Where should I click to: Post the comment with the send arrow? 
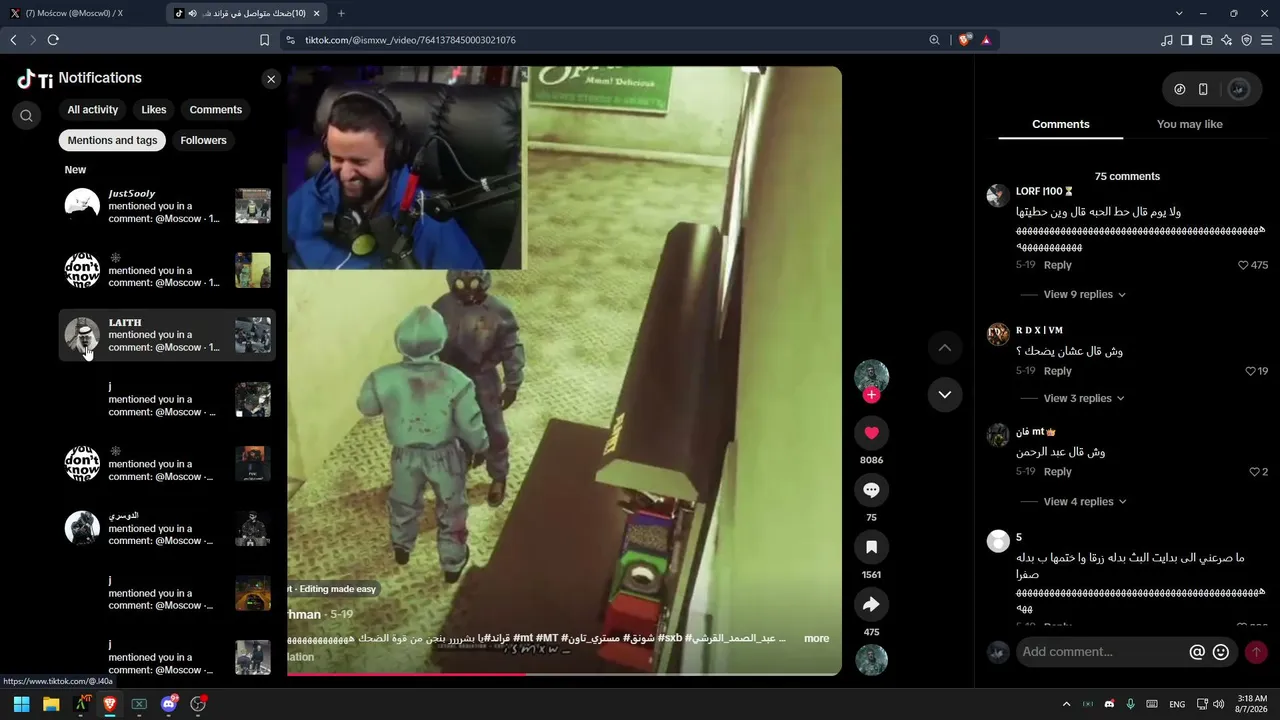point(1256,652)
